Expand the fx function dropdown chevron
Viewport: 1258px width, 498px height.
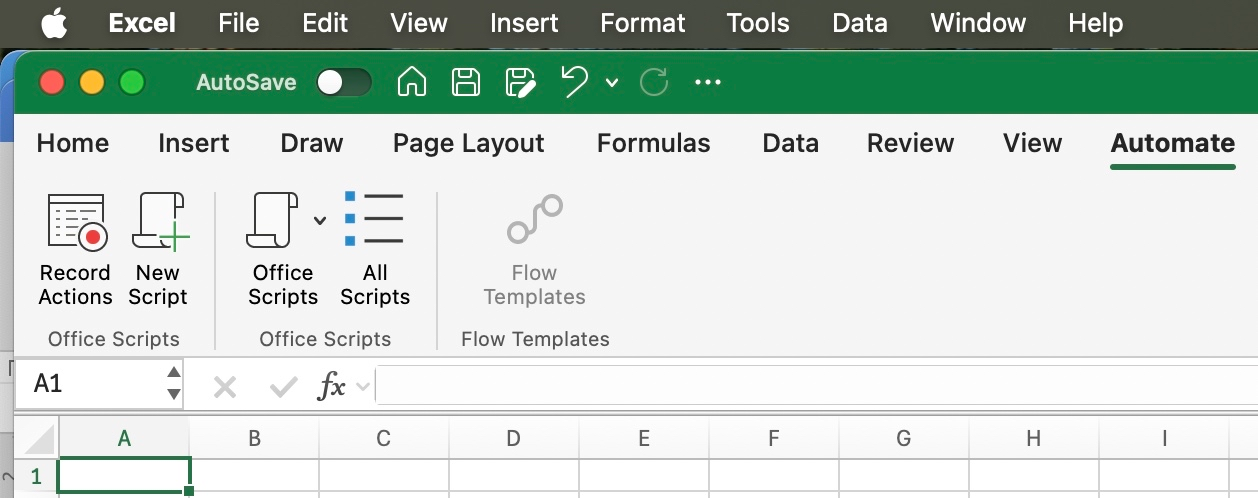[363, 386]
